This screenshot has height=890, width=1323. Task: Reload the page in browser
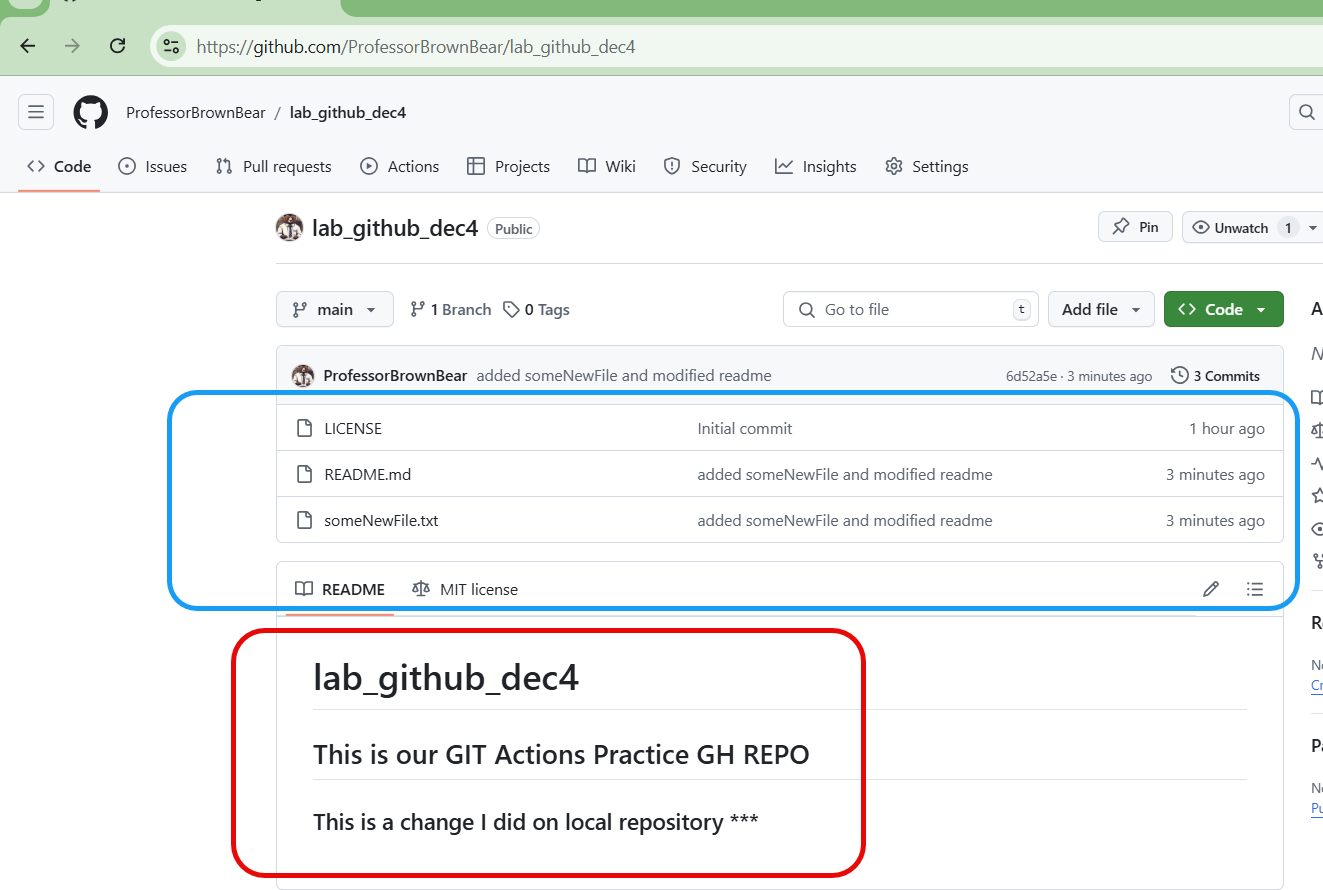pyautogui.click(x=117, y=46)
